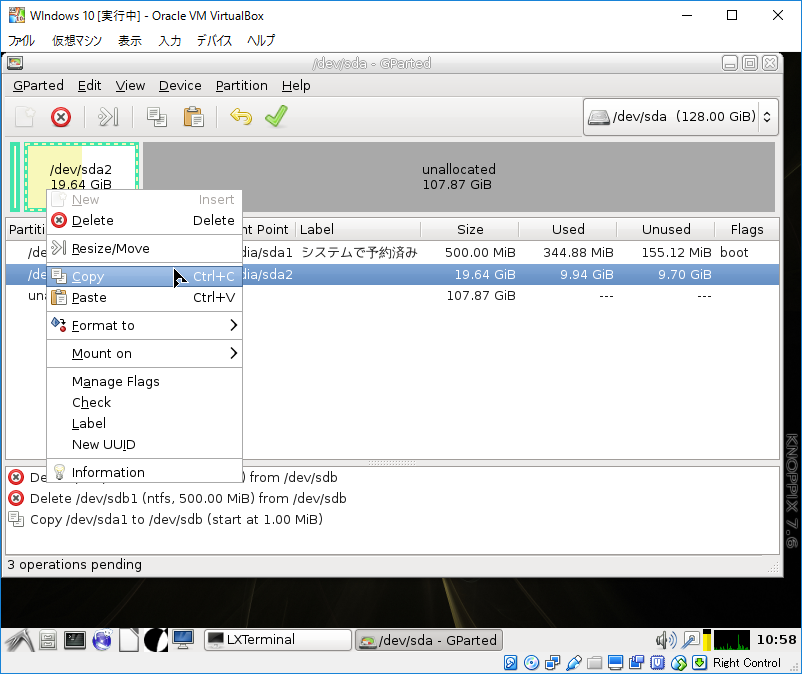The height and width of the screenshot is (674, 802).
Task: Sort by the Used column header
Action: (568, 229)
